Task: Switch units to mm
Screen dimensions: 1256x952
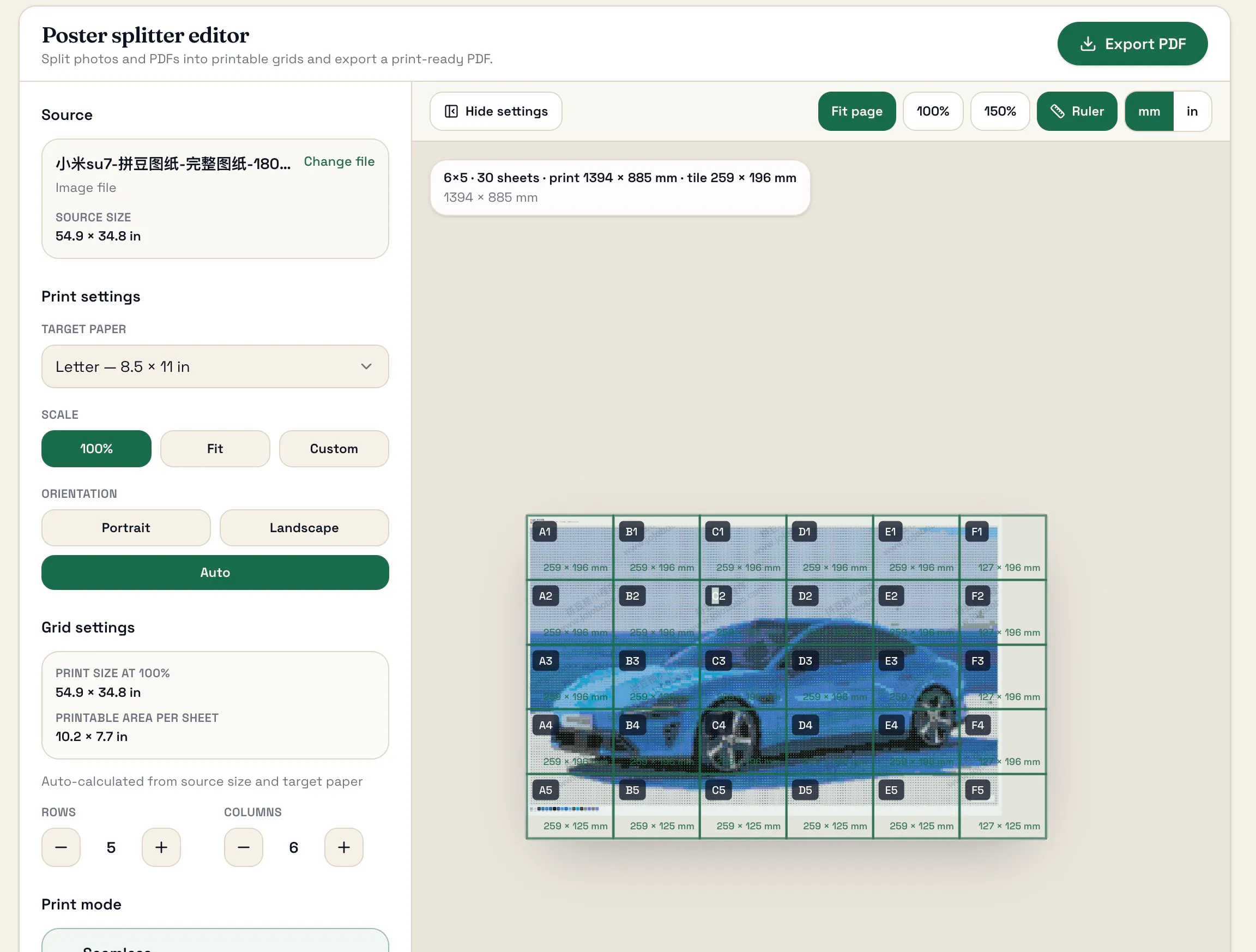Action: [1149, 111]
